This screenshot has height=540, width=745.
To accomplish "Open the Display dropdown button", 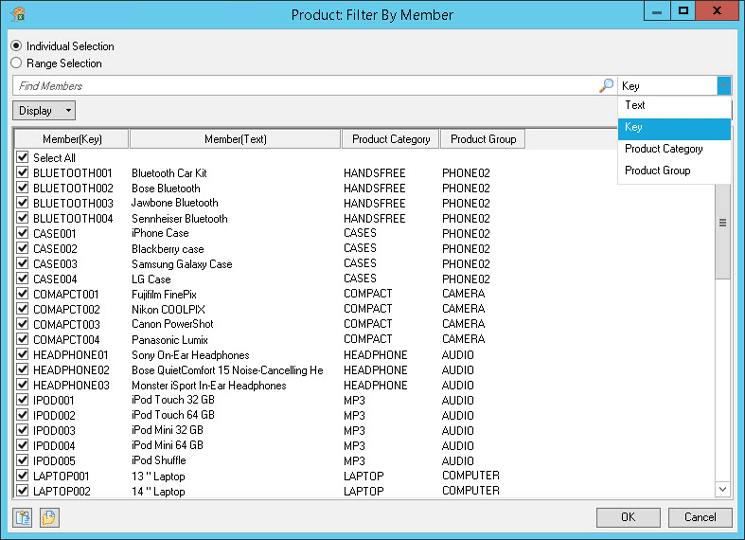I will click(x=44, y=111).
